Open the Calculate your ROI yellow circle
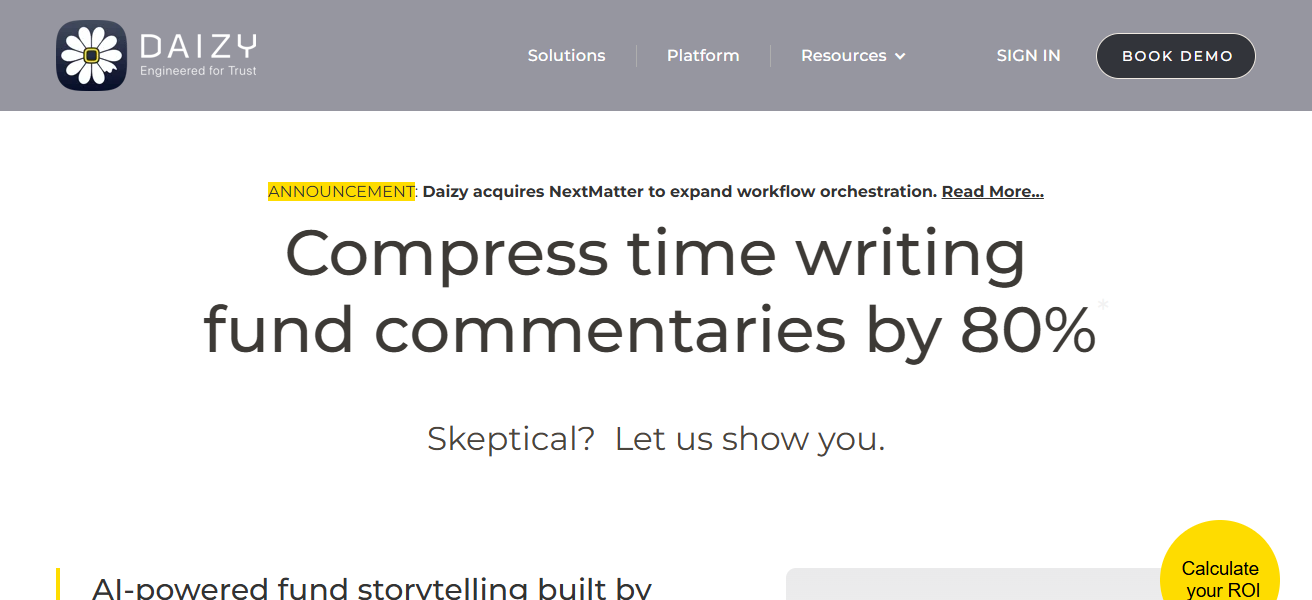Viewport: 1312px width, 600px height. [x=1219, y=572]
